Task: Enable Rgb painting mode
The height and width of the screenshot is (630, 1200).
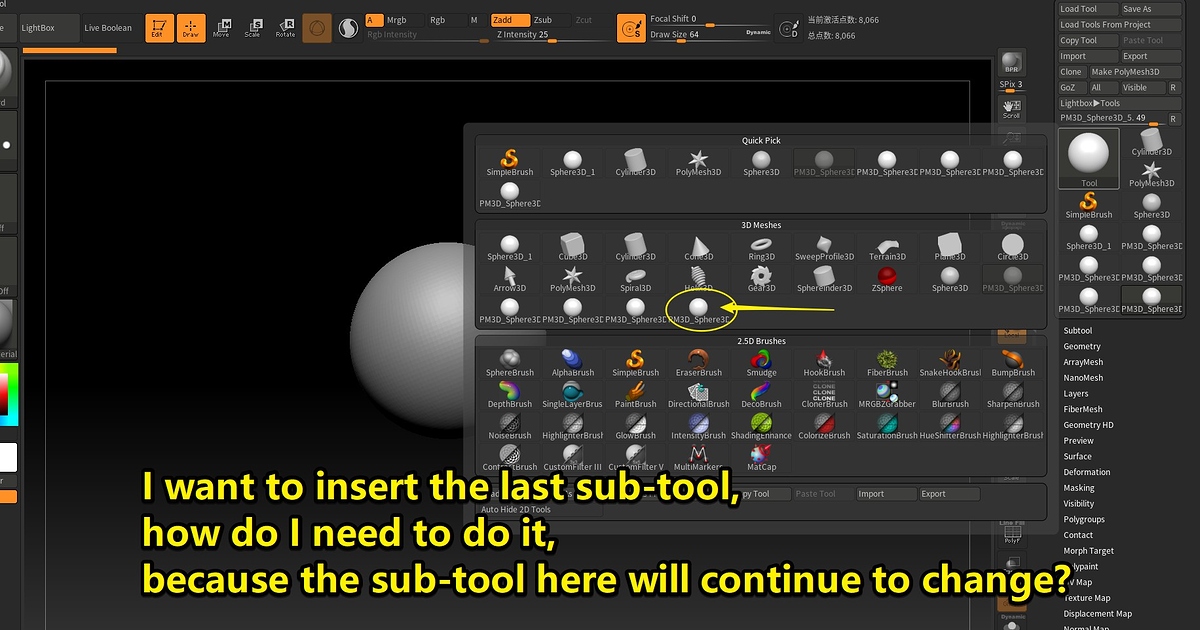Action: pyautogui.click(x=438, y=20)
